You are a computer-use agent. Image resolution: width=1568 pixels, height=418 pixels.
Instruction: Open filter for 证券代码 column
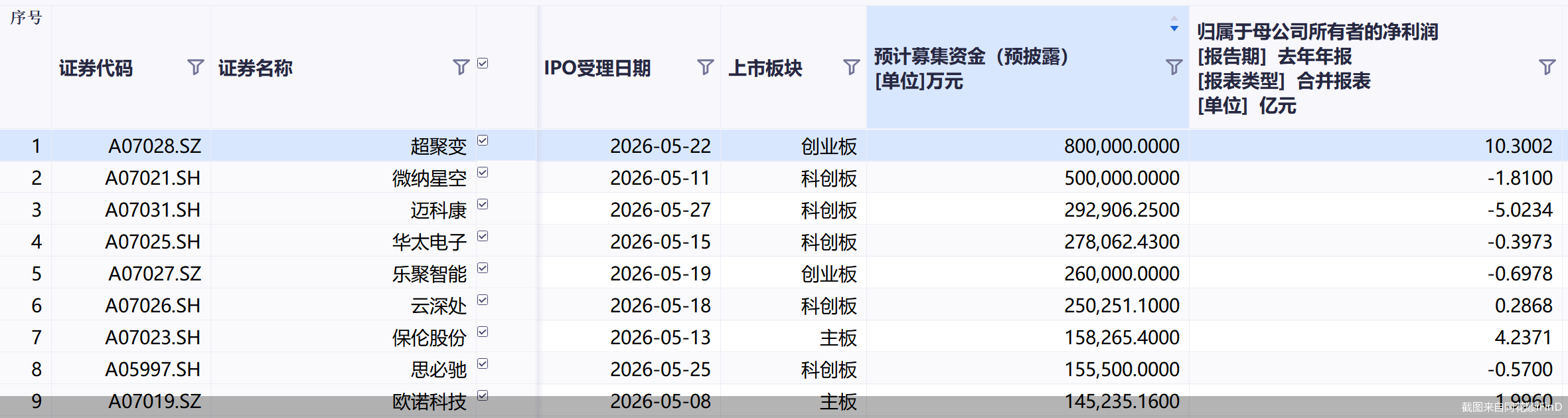[x=195, y=67]
